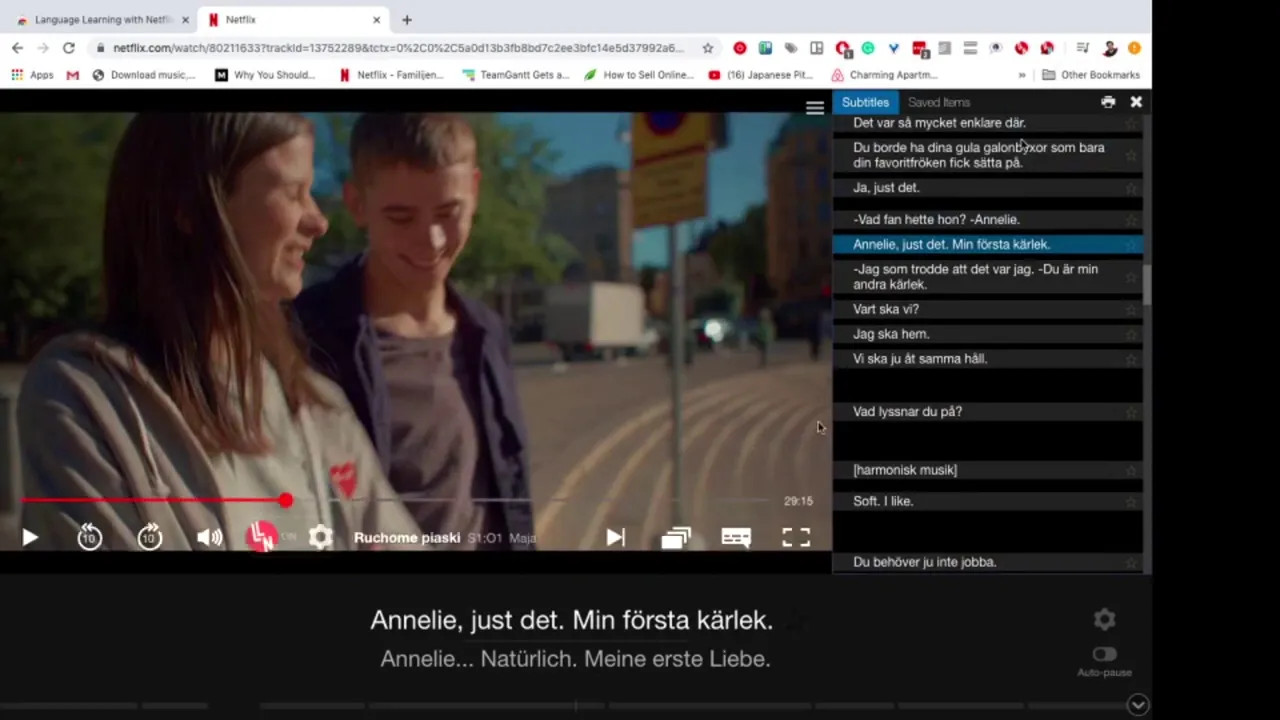Star the "Vad lyssnar du på?" subtitle line
Viewport: 1280px width, 720px height.
pyautogui.click(x=1131, y=413)
